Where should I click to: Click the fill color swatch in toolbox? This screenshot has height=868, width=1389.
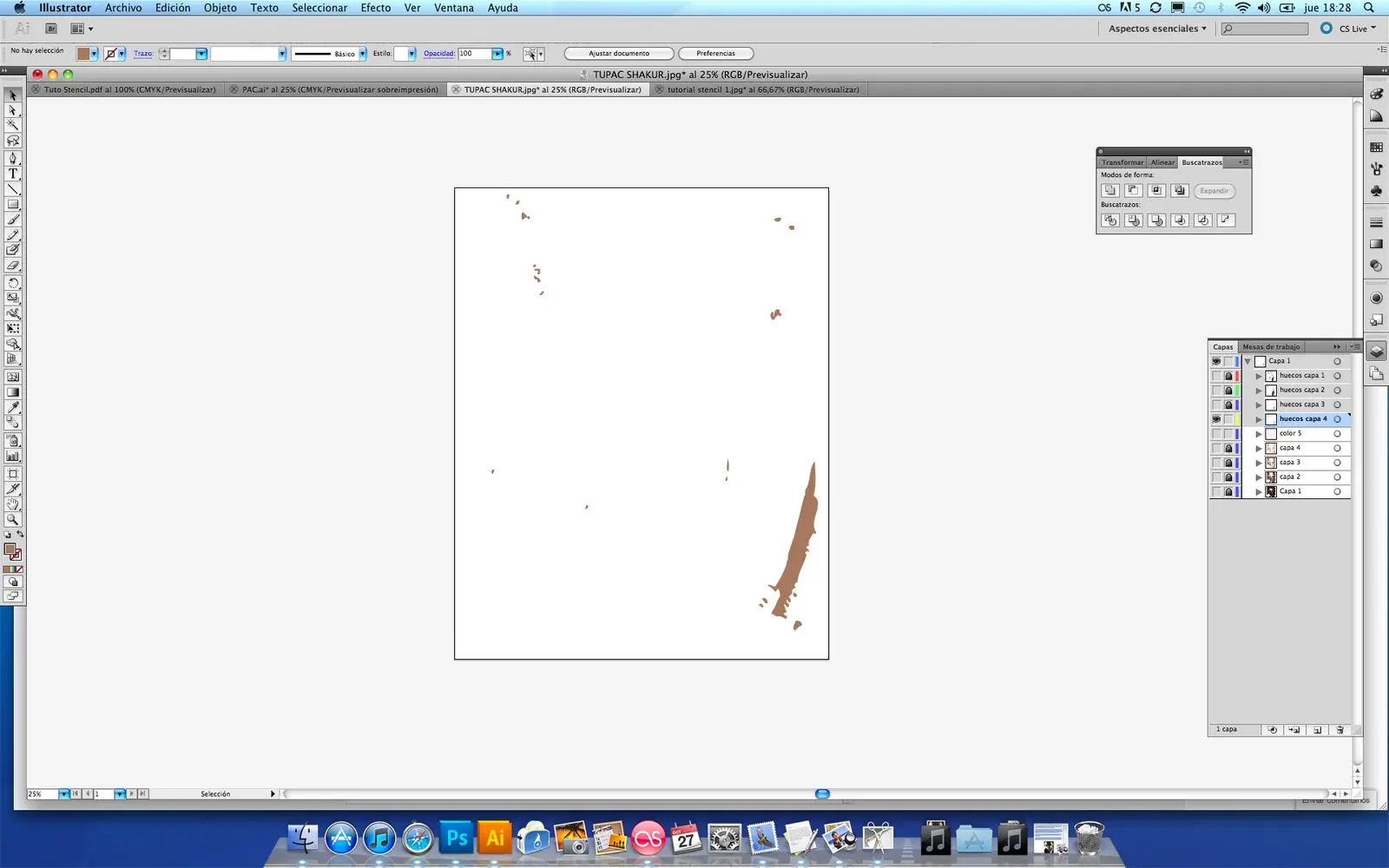(10, 549)
